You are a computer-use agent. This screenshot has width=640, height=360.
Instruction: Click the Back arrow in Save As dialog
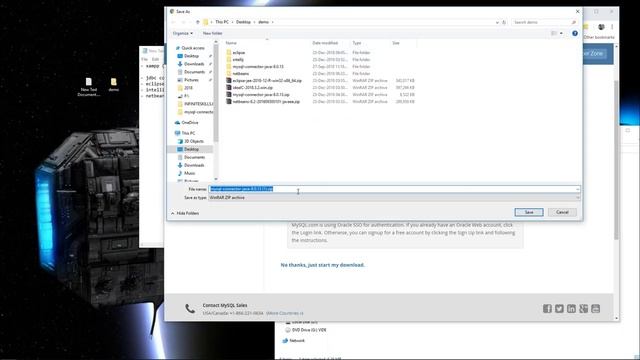click(x=173, y=22)
